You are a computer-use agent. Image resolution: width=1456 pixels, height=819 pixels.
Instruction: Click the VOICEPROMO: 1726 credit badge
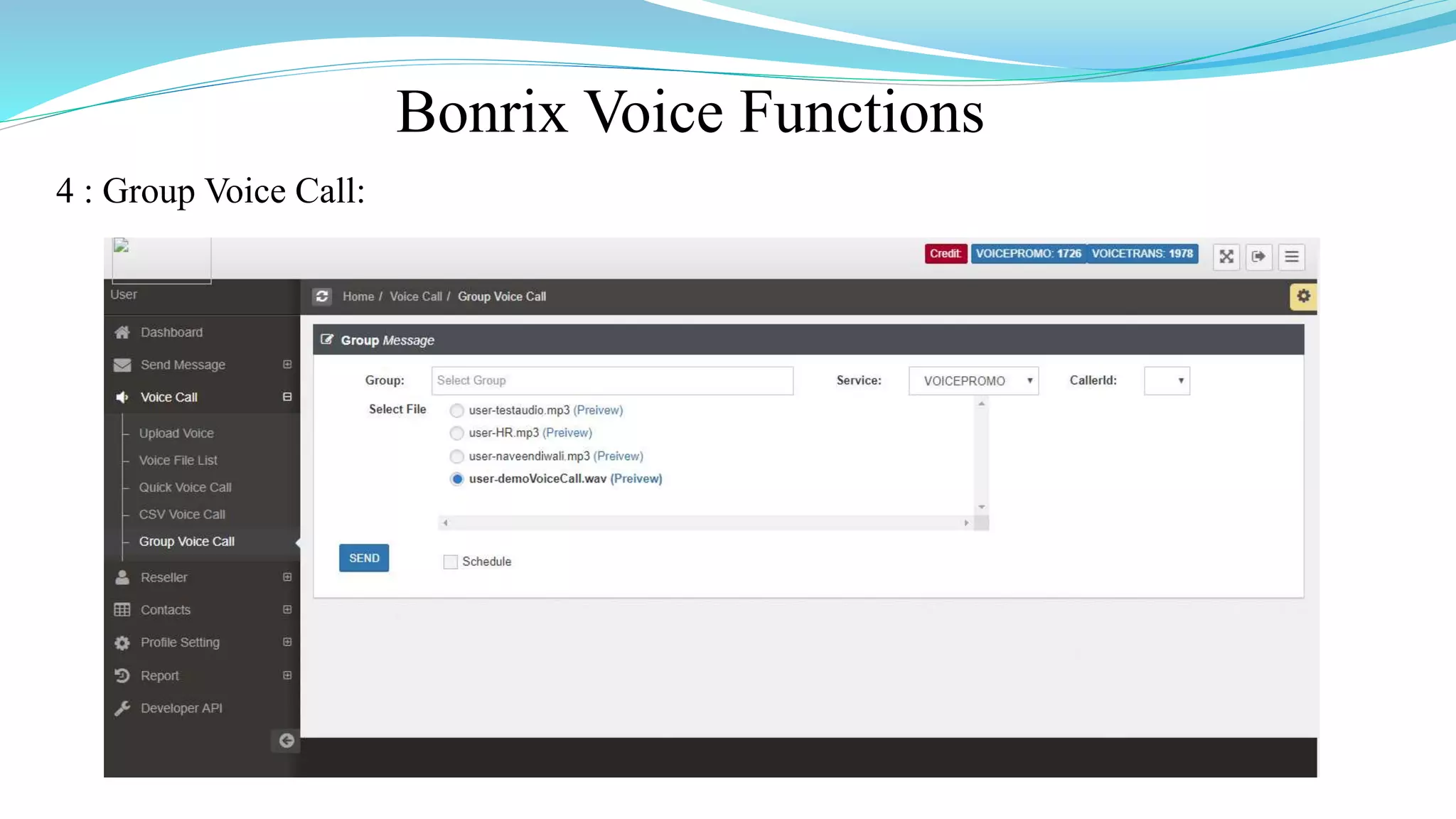1028,254
